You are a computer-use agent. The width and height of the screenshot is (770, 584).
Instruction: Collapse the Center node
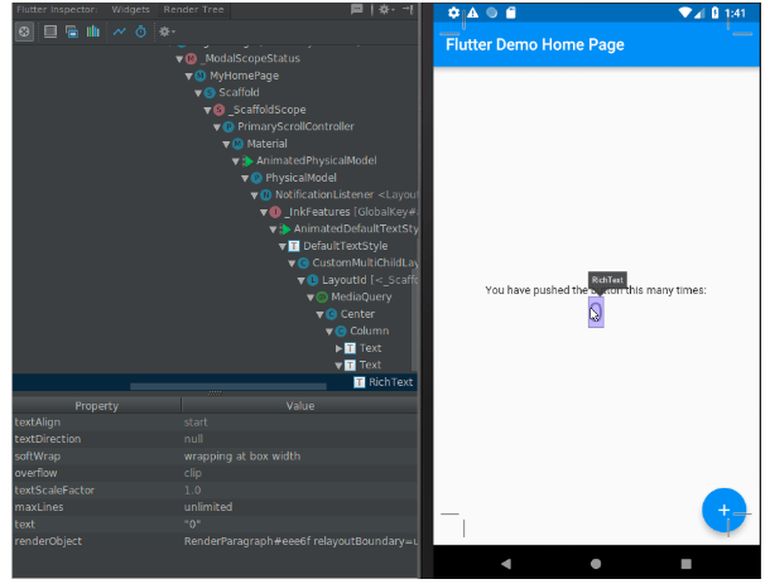[x=320, y=314]
